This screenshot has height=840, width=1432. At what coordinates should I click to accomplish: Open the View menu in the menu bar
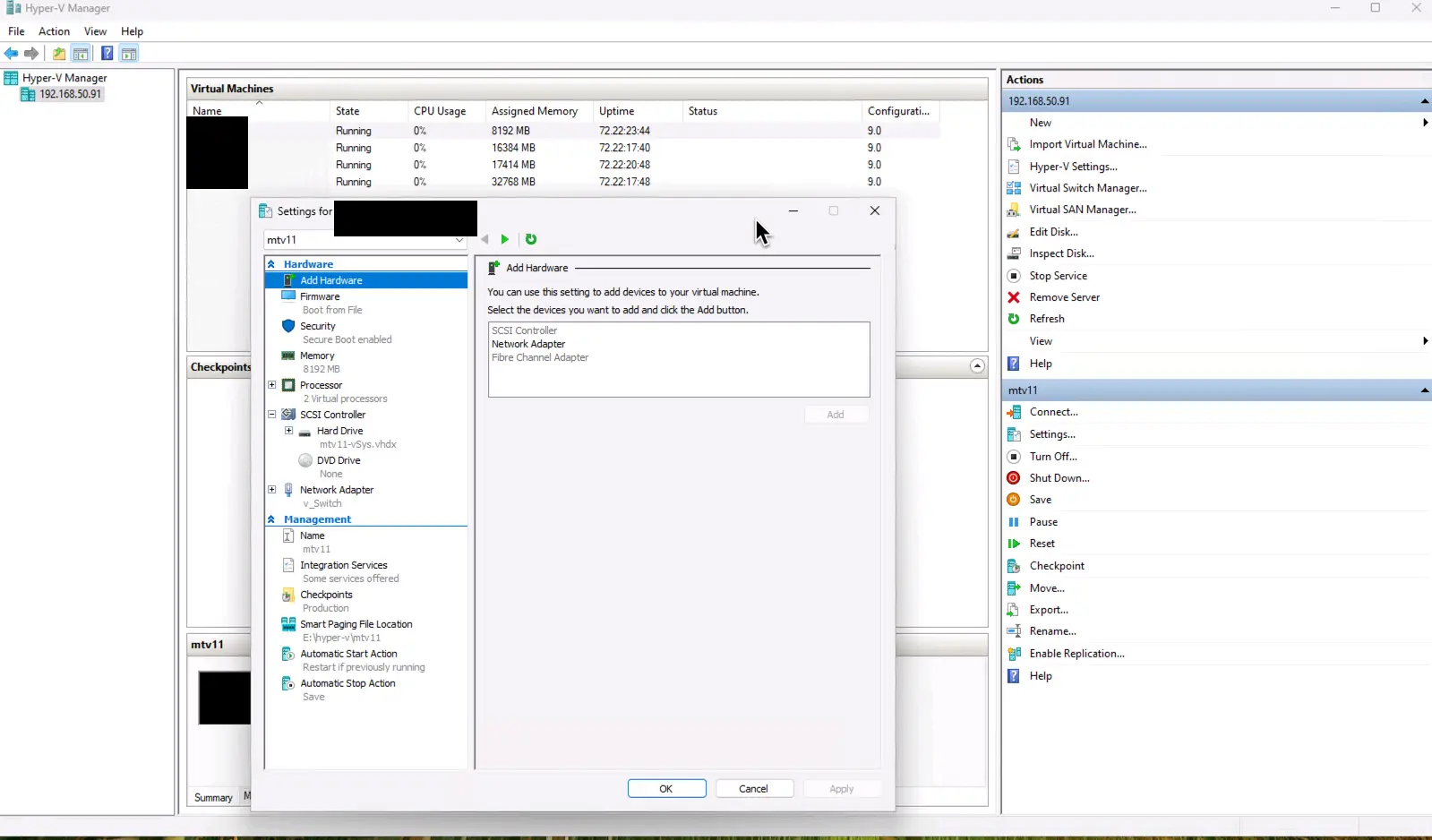coord(95,31)
